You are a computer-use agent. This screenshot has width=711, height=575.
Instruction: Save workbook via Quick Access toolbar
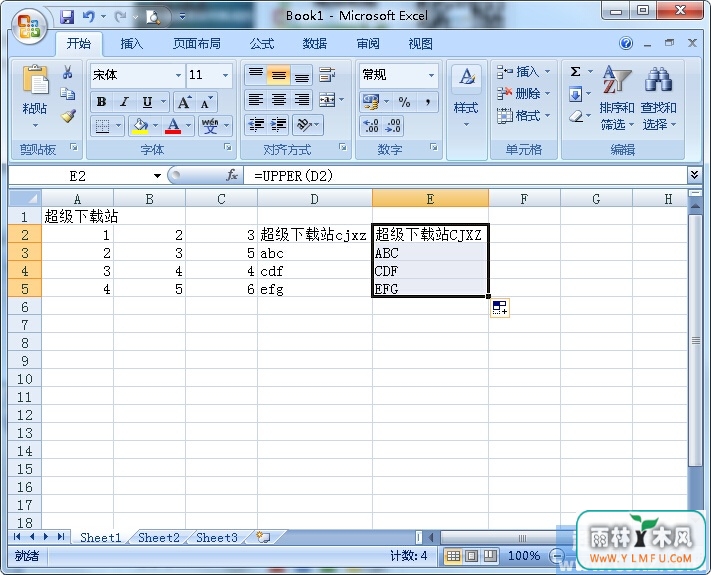67,17
